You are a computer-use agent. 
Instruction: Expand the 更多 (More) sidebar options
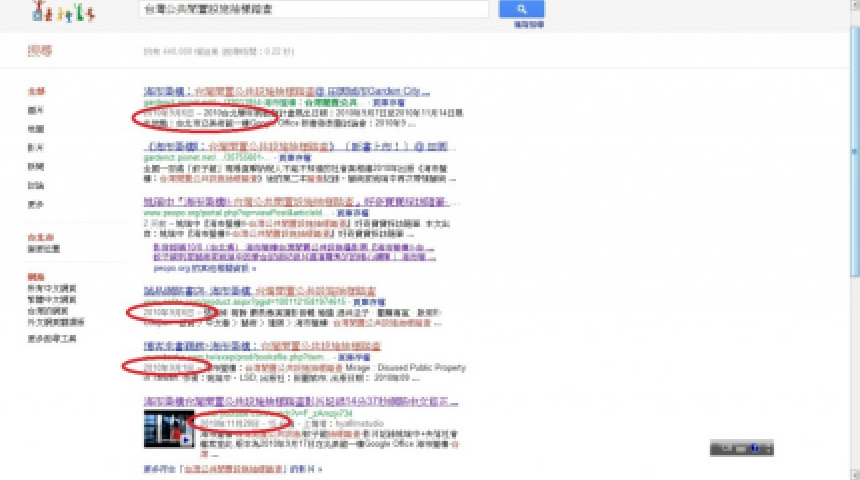click(36, 203)
